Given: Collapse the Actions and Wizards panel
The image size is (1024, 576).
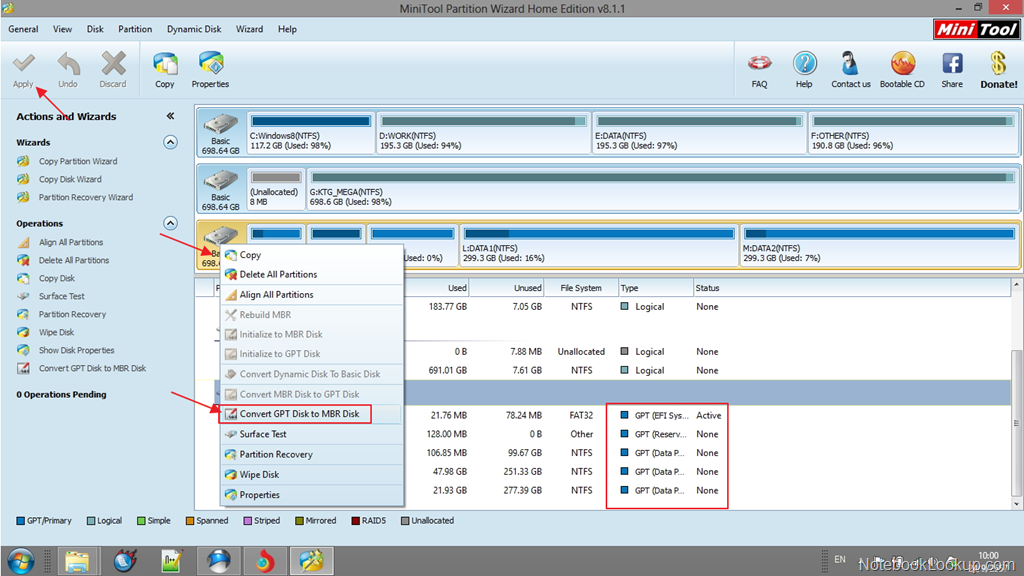Looking at the screenshot, I should click(x=169, y=114).
